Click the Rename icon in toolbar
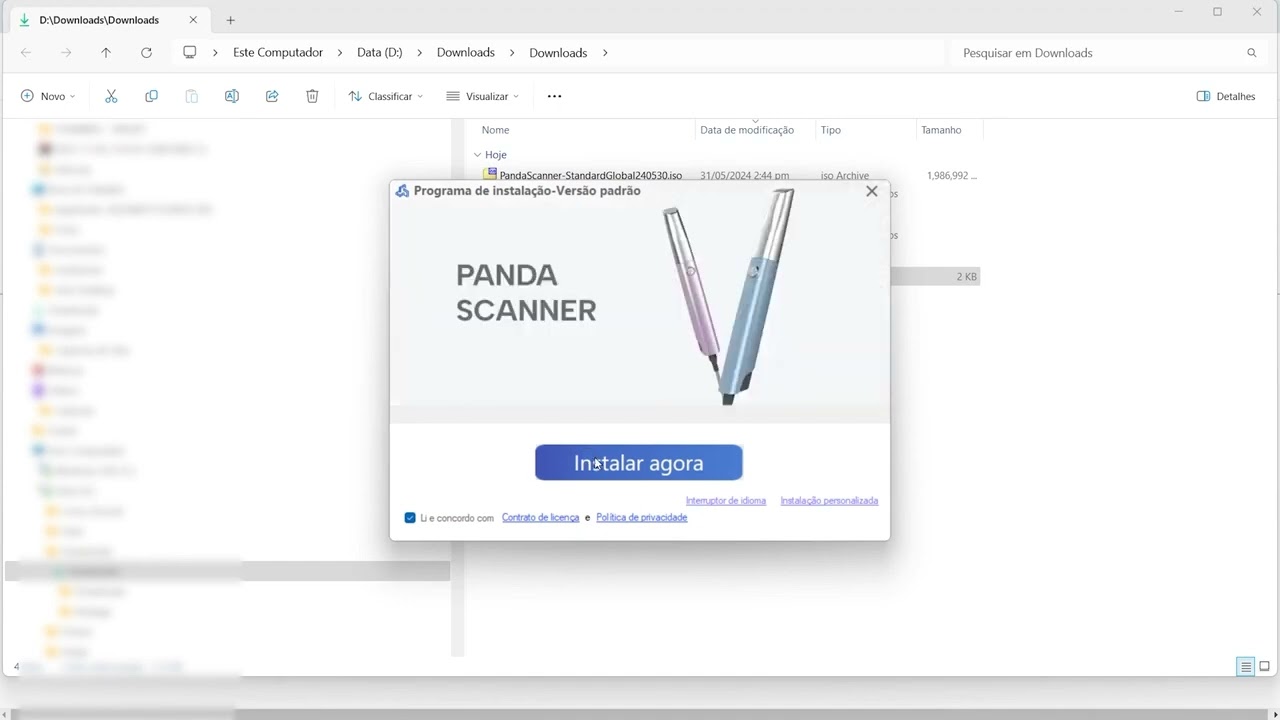This screenshot has height=720, width=1280. pyautogui.click(x=231, y=96)
